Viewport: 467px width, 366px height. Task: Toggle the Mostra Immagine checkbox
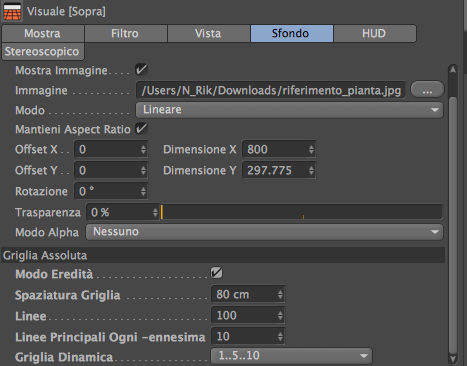coord(141,70)
